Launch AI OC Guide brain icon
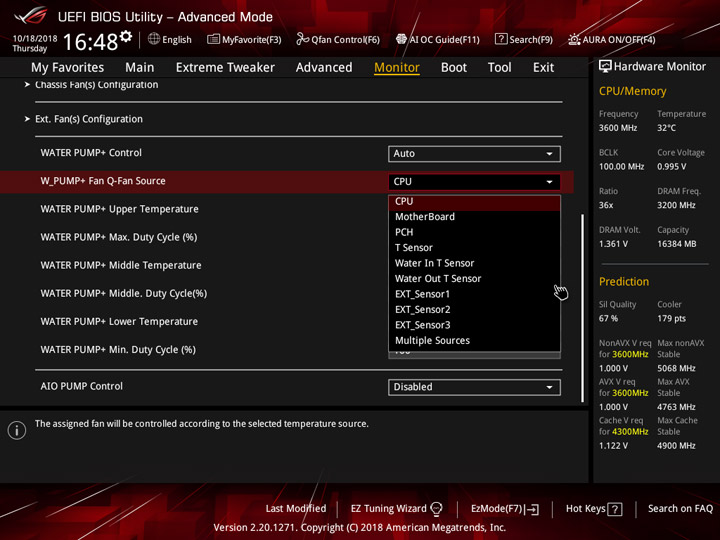Viewport: 720px width, 540px height. point(401,39)
